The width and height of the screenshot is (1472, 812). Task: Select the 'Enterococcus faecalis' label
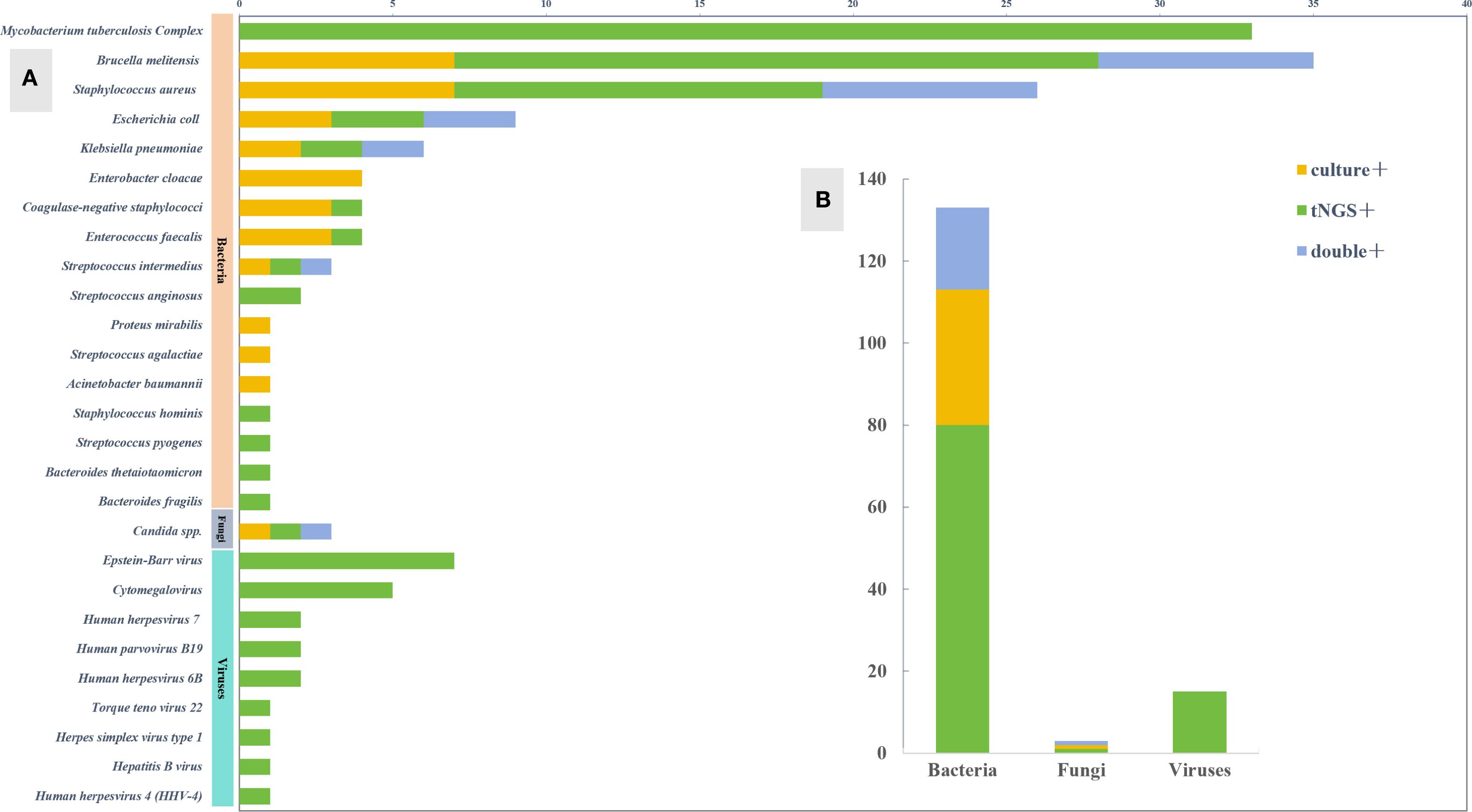pyautogui.click(x=144, y=237)
